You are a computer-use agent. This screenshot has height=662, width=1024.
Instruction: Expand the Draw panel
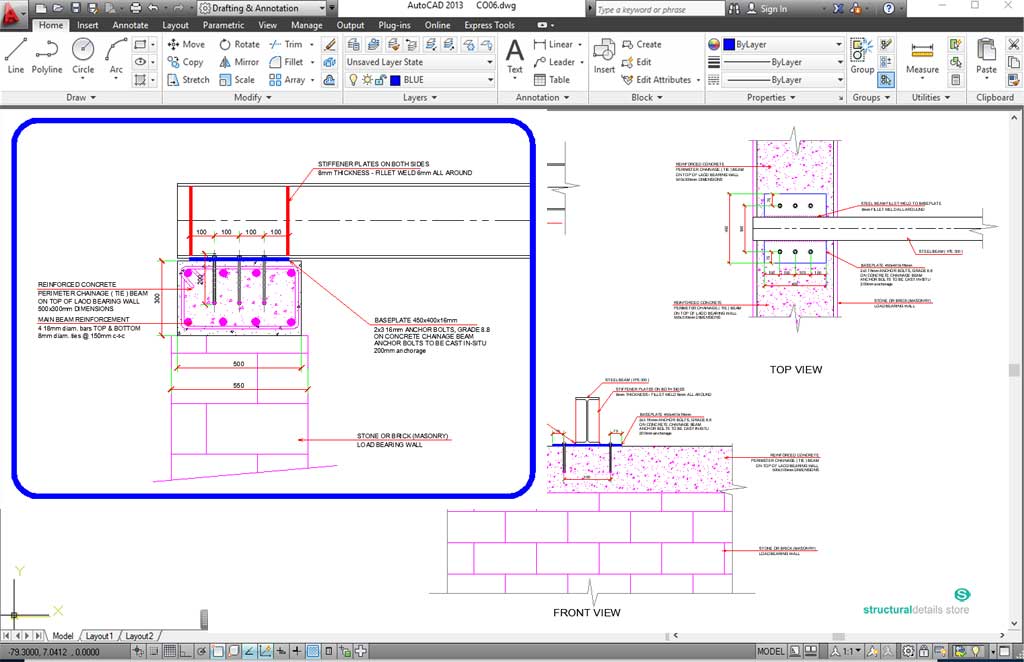pos(81,97)
